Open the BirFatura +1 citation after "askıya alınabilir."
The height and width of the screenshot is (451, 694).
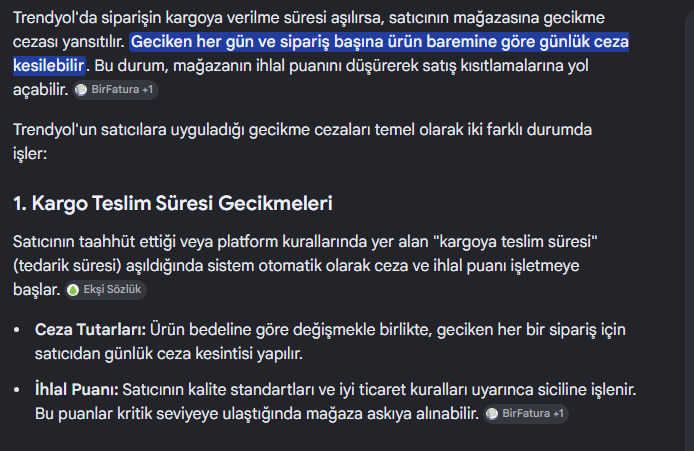pyautogui.click(x=526, y=414)
